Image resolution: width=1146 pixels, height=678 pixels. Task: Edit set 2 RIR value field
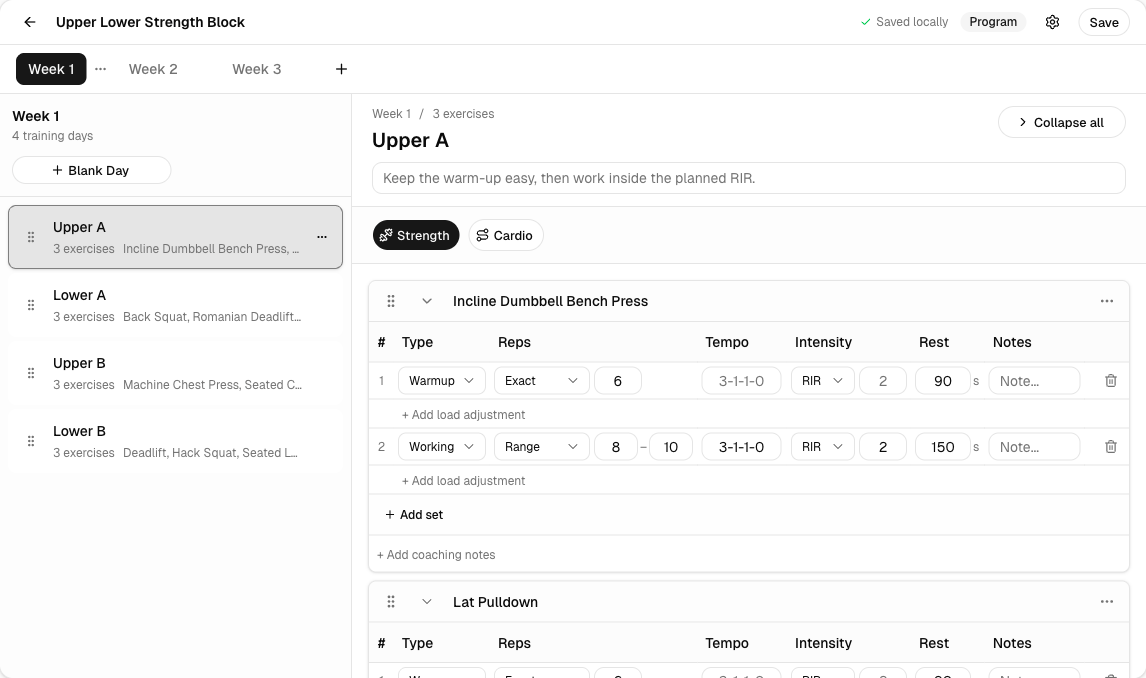click(x=883, y=446)
